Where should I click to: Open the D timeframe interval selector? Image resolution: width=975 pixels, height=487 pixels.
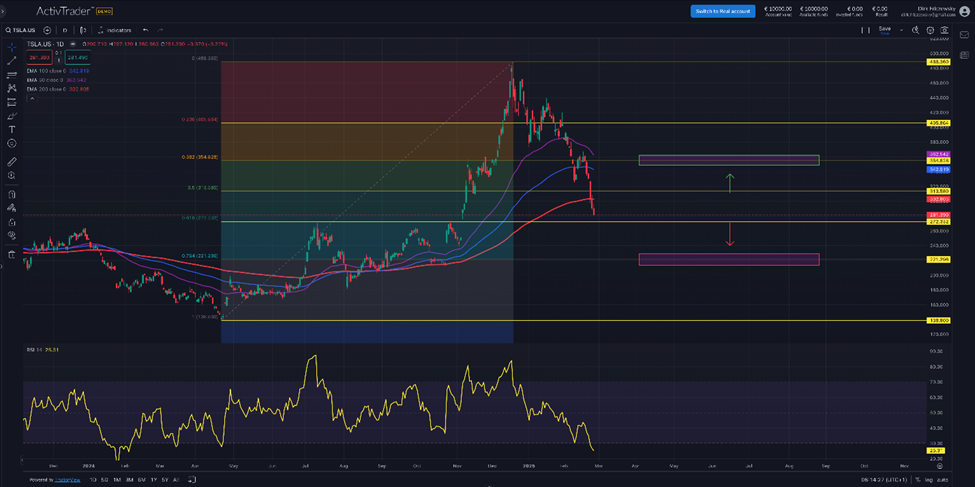click(x=65, y=30)
